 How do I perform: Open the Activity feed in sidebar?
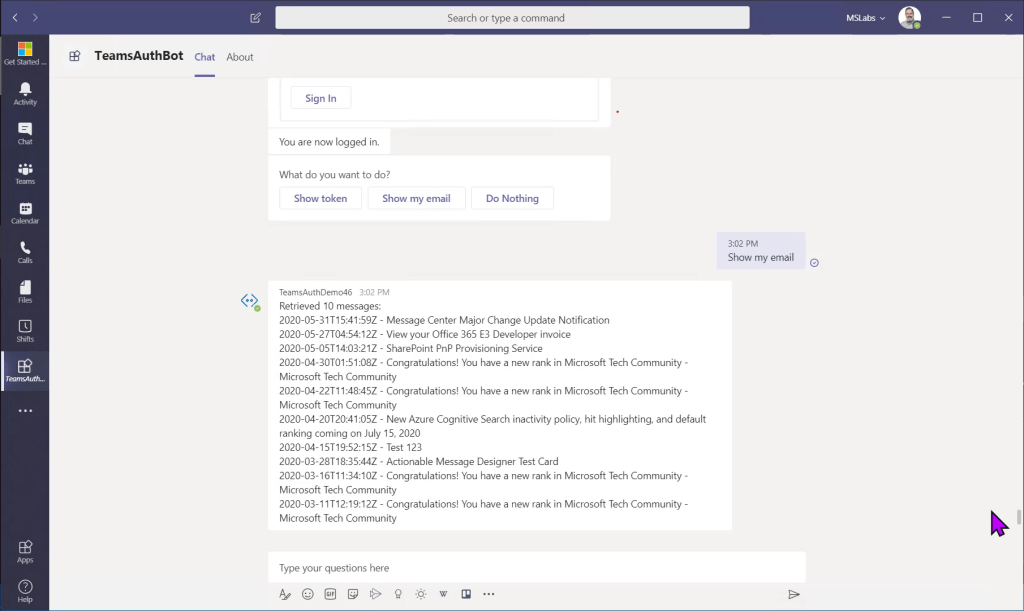point(25,93)
